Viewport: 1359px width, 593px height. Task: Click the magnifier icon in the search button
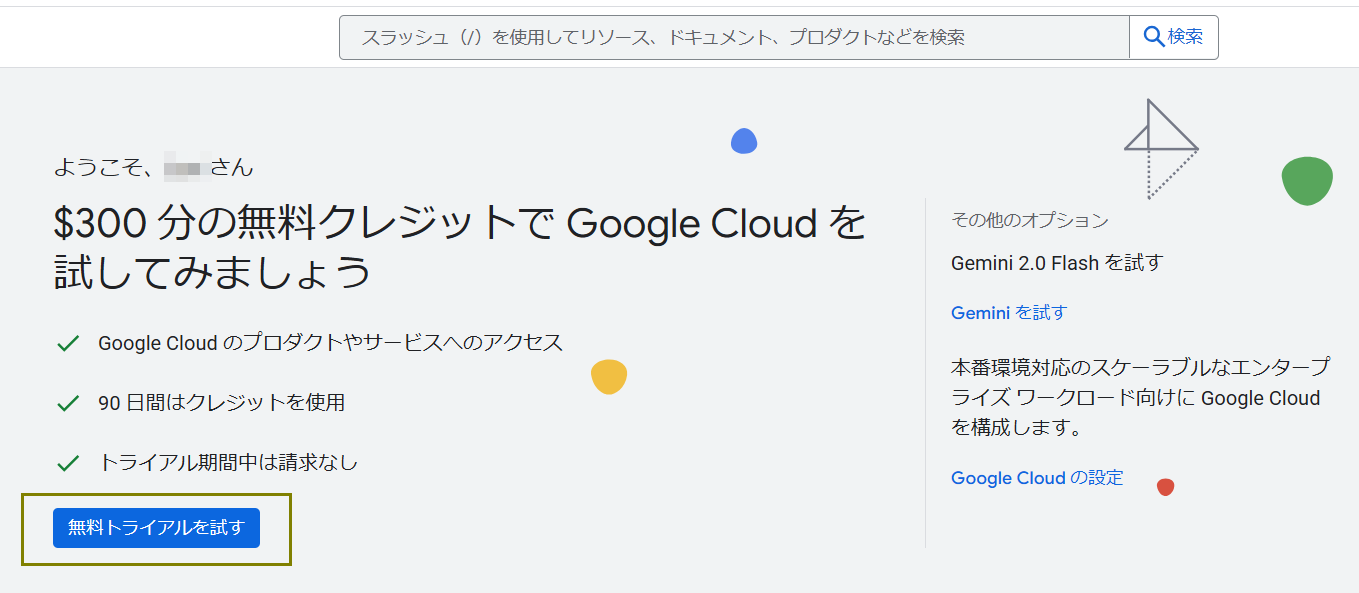click(x=1153, y=37)
